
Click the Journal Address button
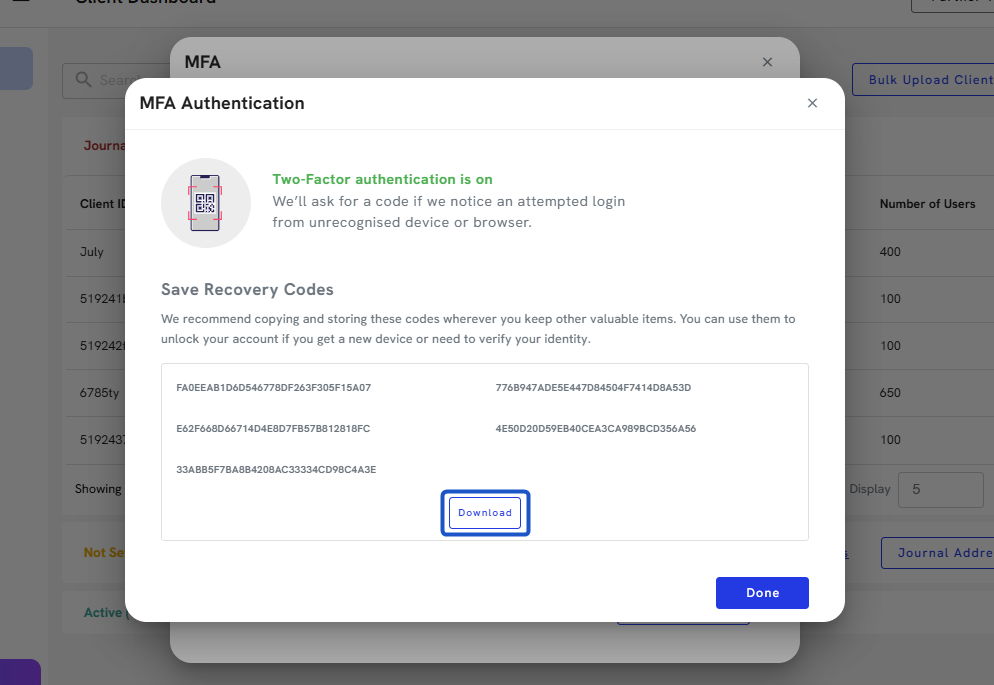(940, 552)
